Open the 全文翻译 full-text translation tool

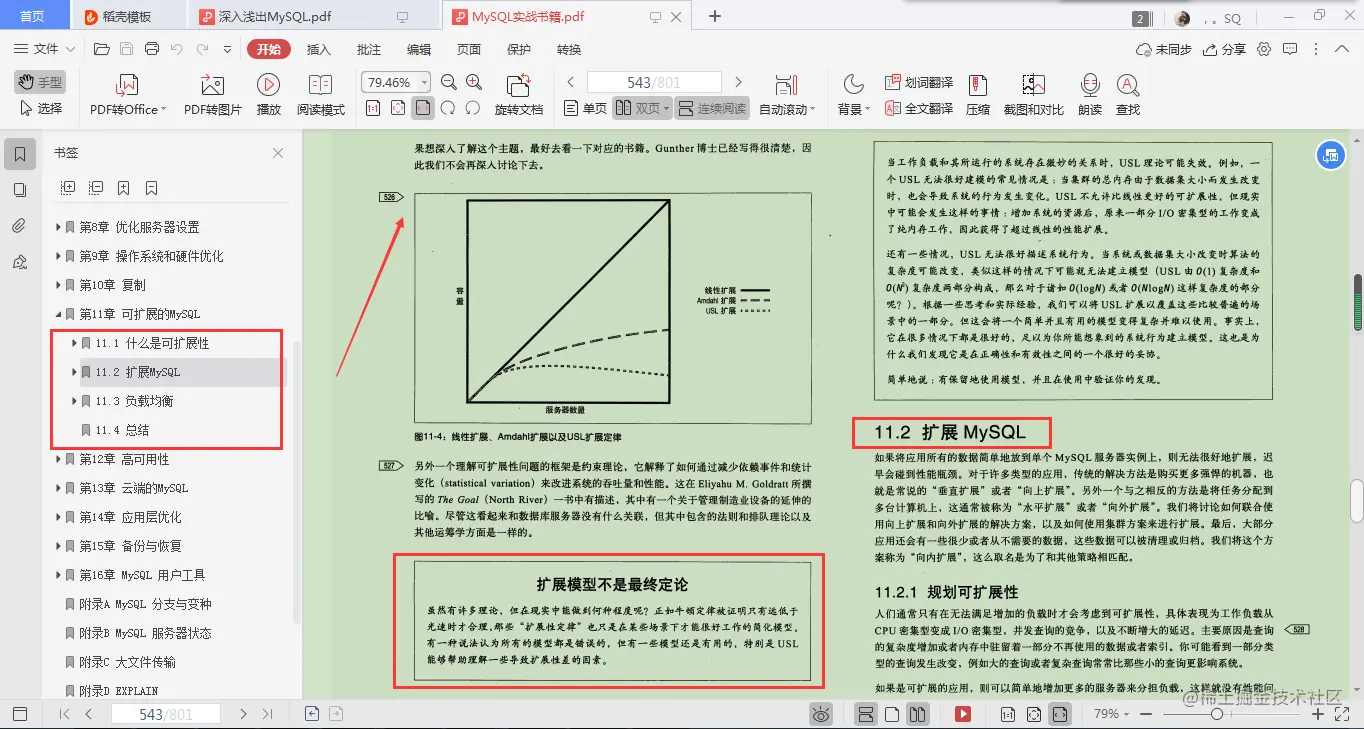click(919, 108)
